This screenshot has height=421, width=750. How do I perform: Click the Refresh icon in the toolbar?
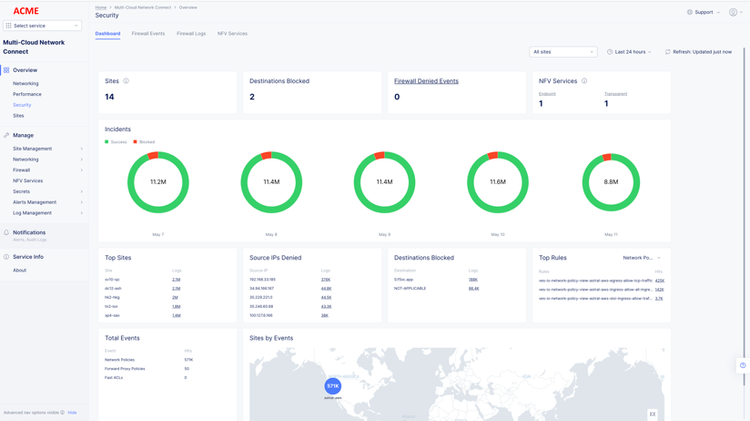coord(668,52)
